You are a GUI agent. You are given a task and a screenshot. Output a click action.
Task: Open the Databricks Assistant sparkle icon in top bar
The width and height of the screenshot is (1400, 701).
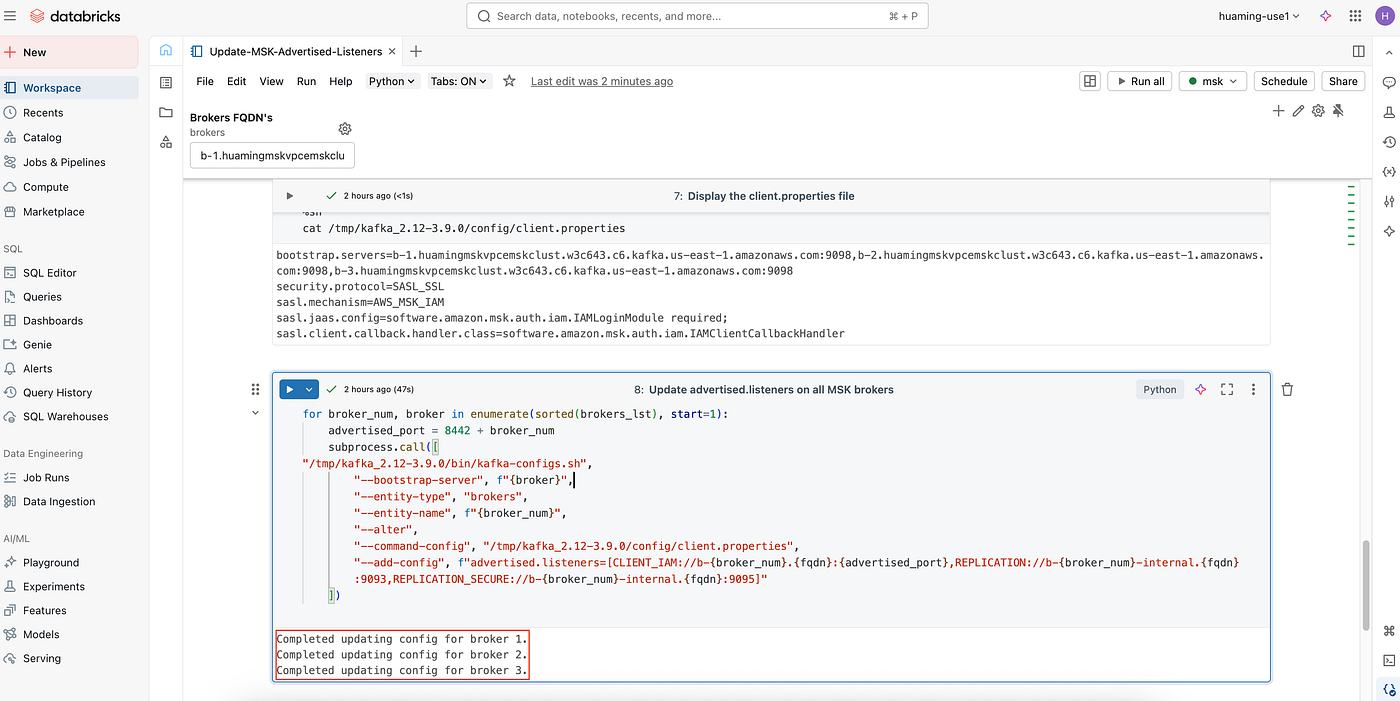(1325, 16)
